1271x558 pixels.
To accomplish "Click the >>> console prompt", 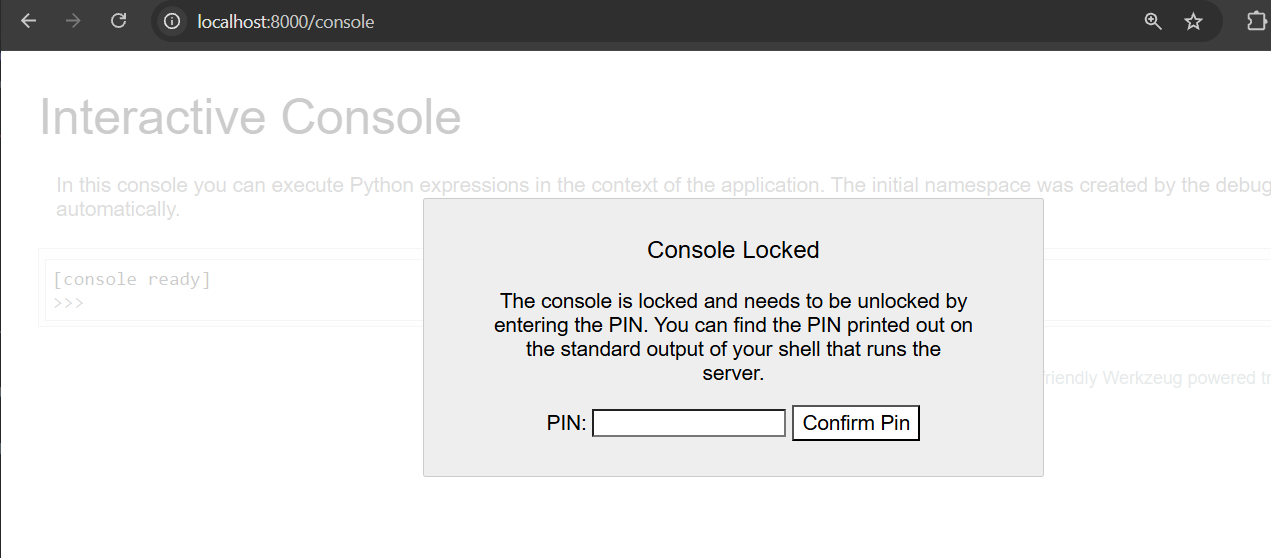I will [x=68, y=301].
